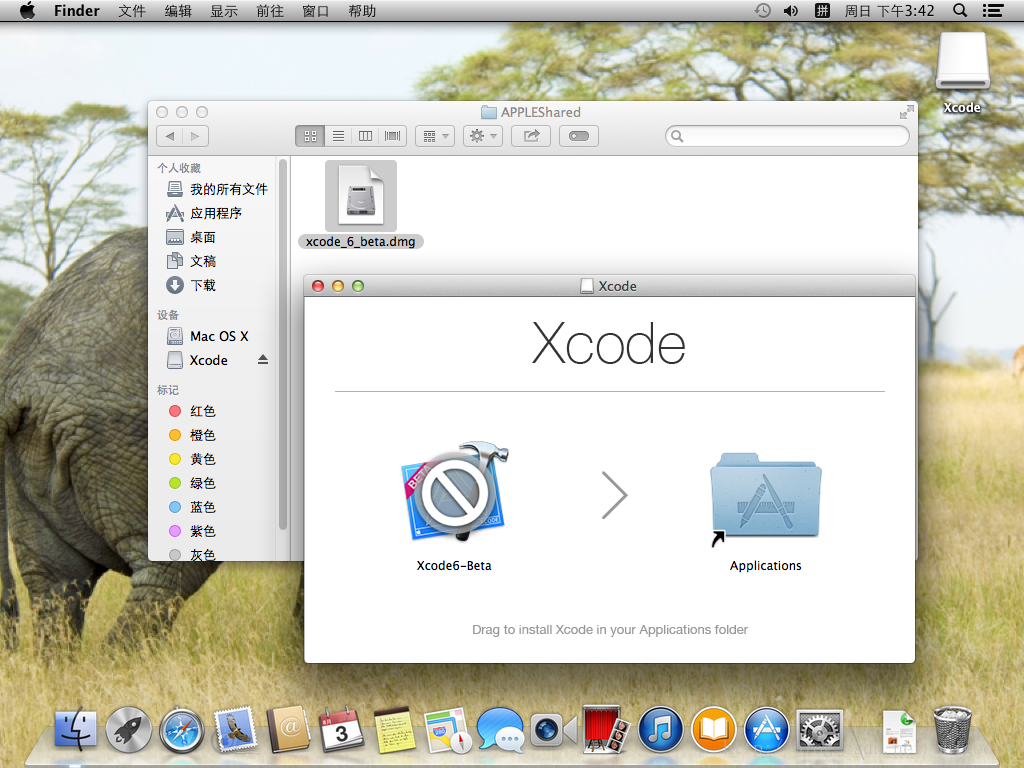Click the sidebar vertical scrollbar
Viewport: 1024px width, 768px height.
(x=283, y=344)
